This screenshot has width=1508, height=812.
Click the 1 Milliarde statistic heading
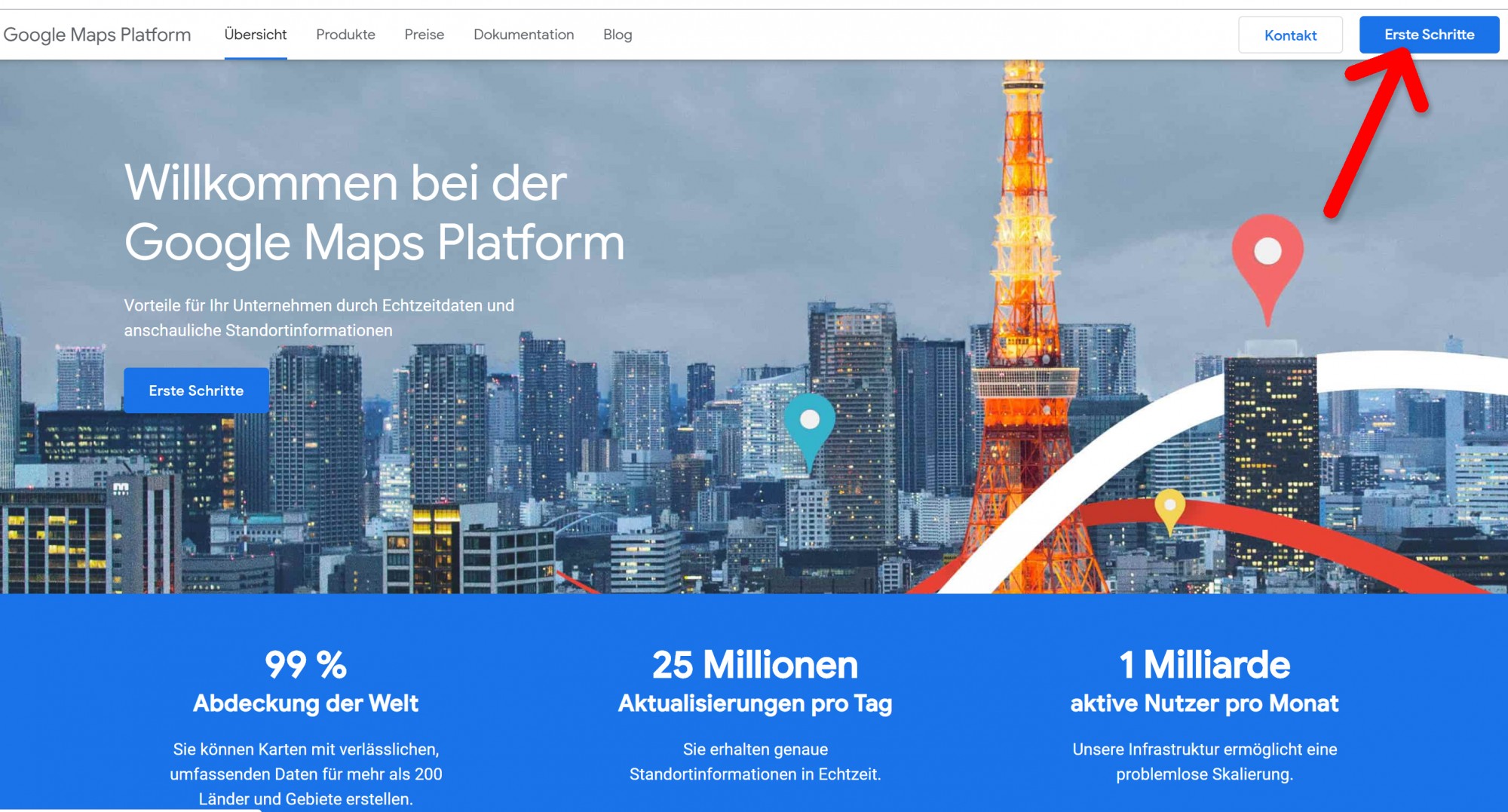(1204, 664)
